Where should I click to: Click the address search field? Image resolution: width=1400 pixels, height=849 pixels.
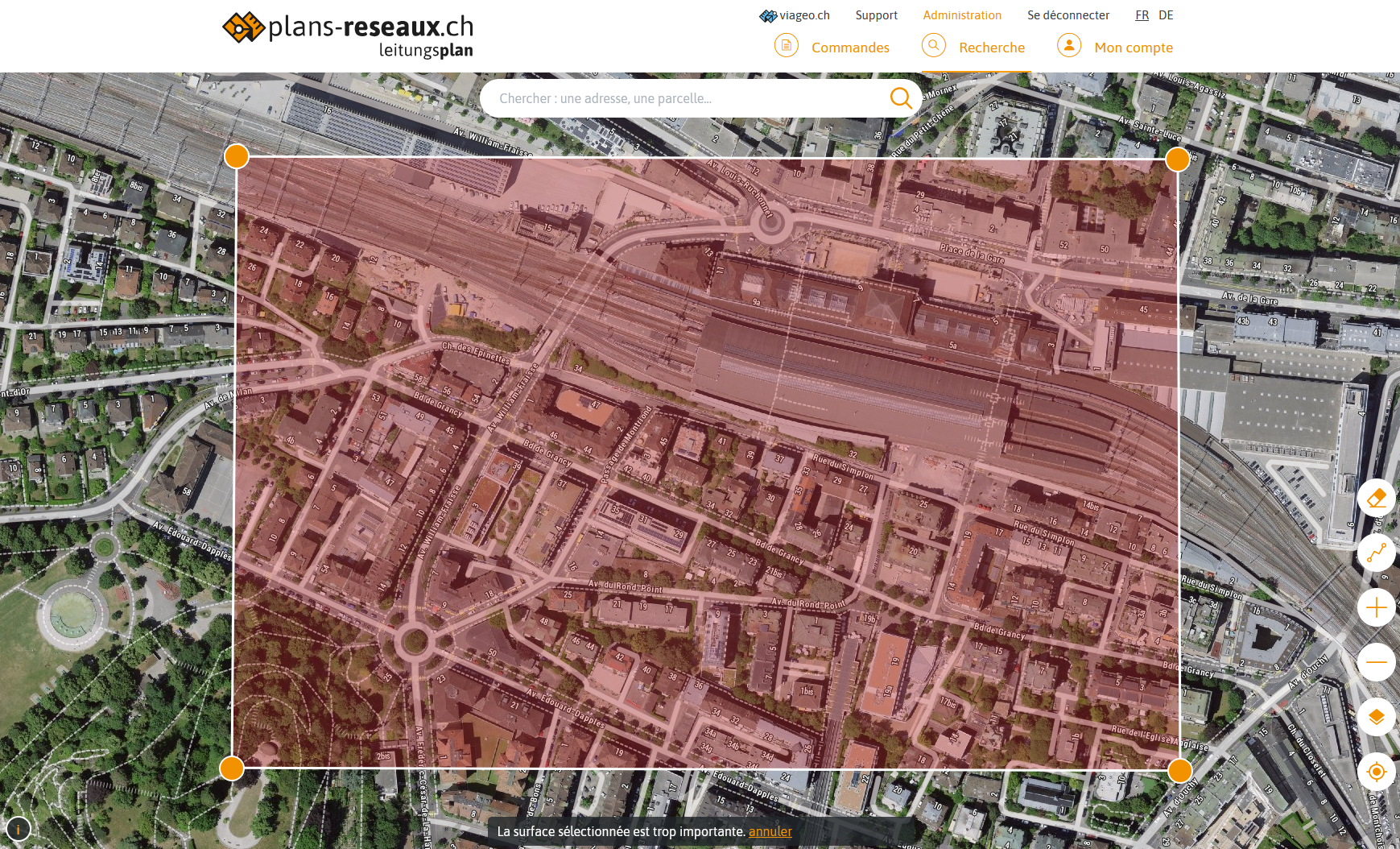tap(684, 98)
